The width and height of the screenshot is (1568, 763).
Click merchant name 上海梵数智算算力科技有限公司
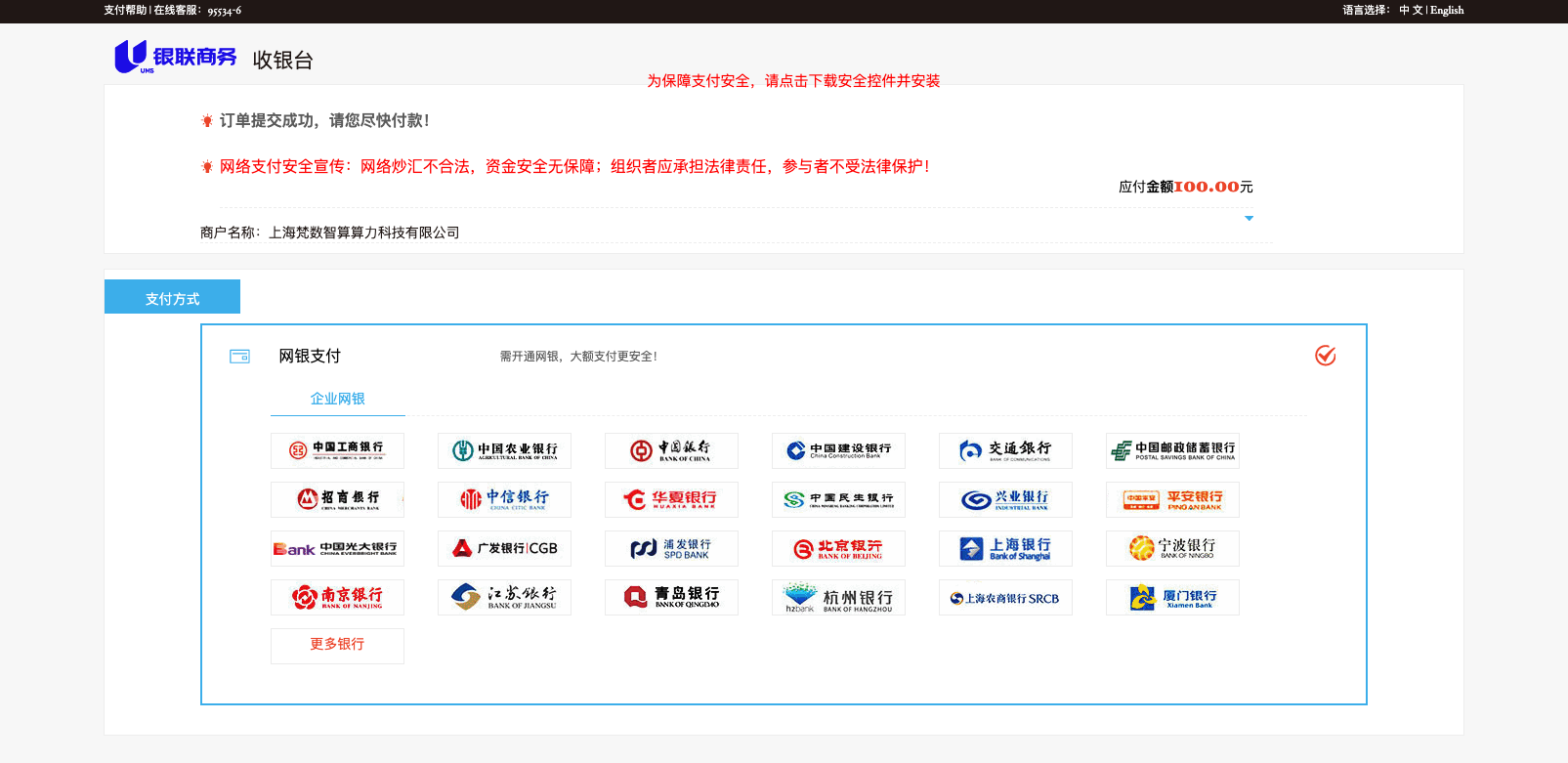tap(363, 233)
